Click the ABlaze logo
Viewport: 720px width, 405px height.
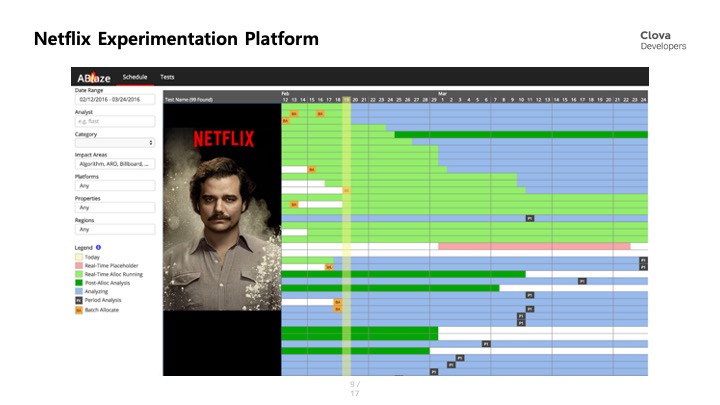(x=93, y=77)
